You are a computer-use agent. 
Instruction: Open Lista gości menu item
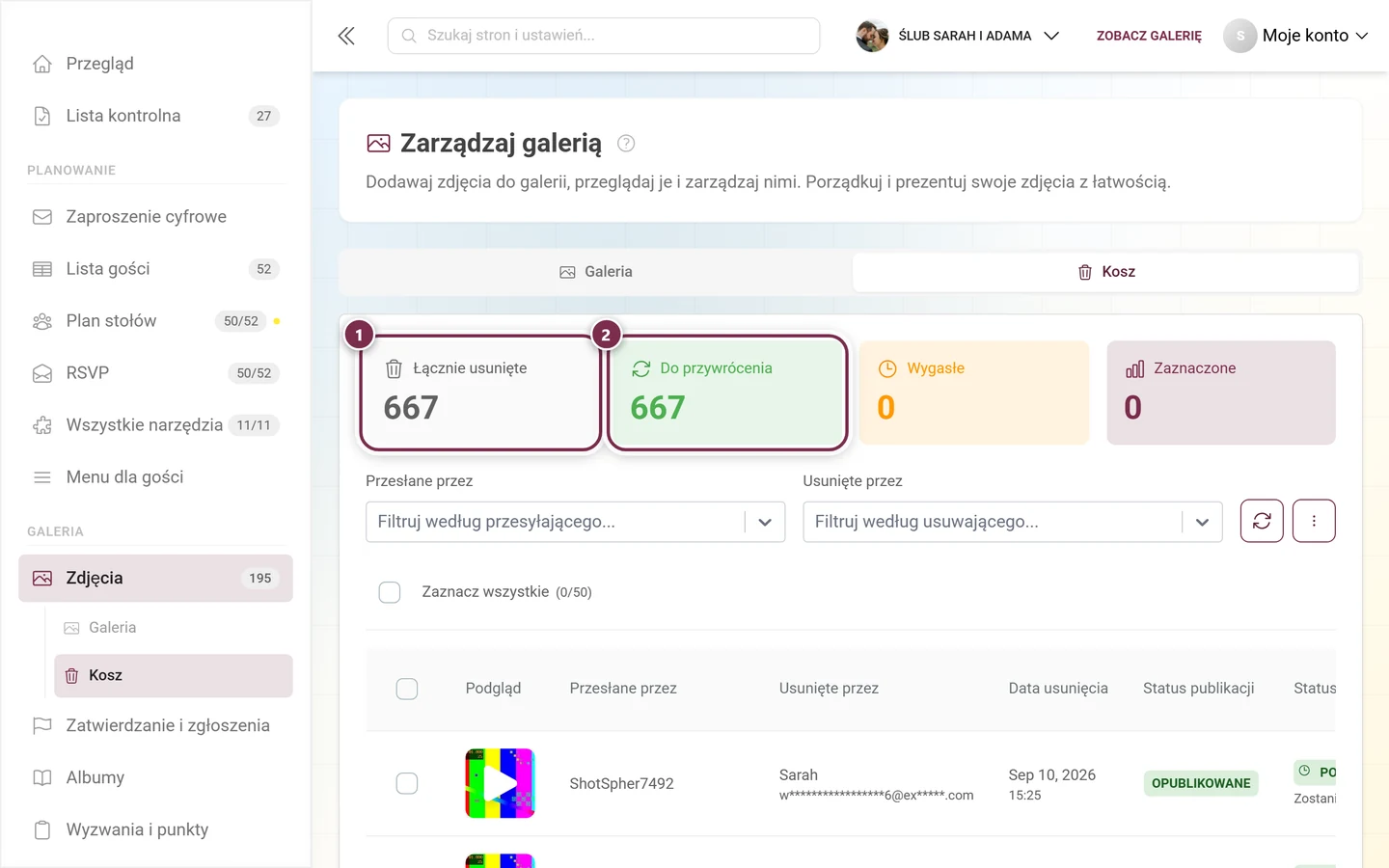155,269
